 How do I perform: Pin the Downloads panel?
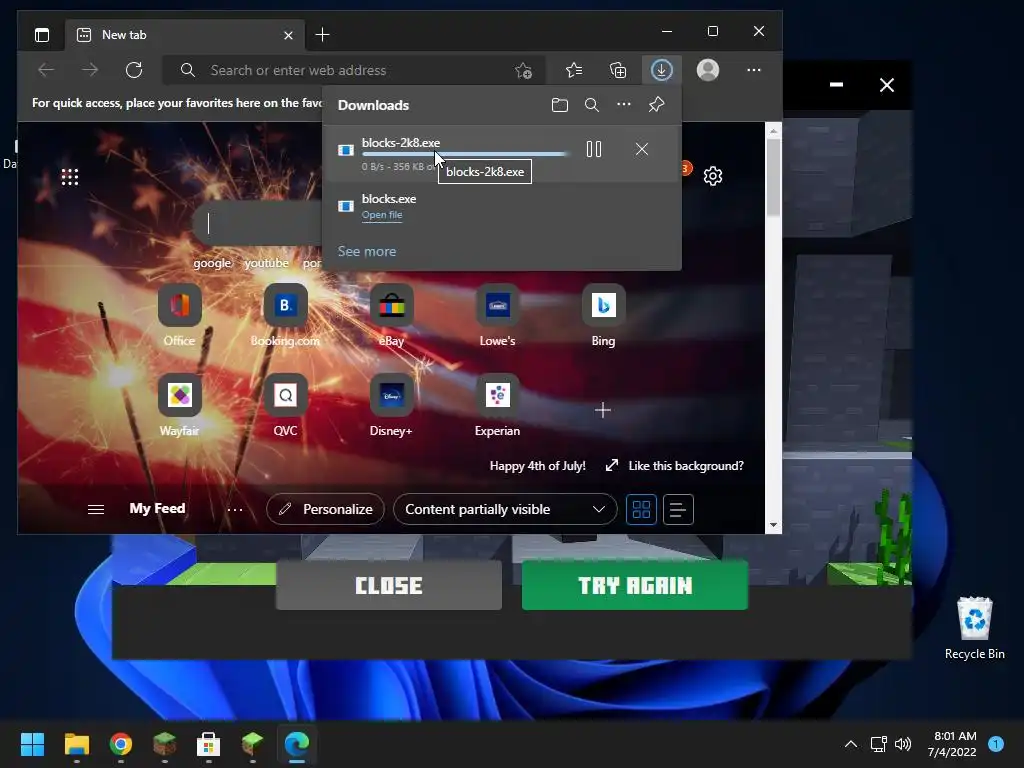[656, 104]
